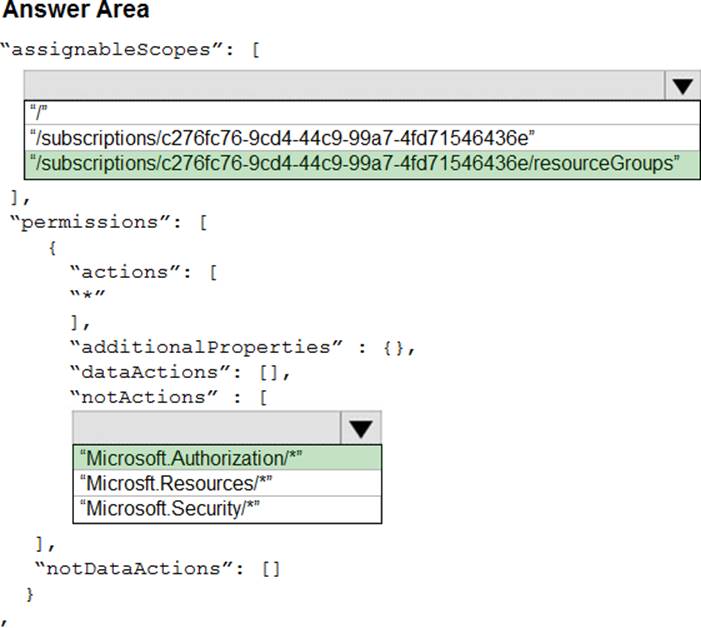Choose the subscription scope ending in 436e"
The height and width of the screenshot is (628, 701).
click(x=284, y=138)
